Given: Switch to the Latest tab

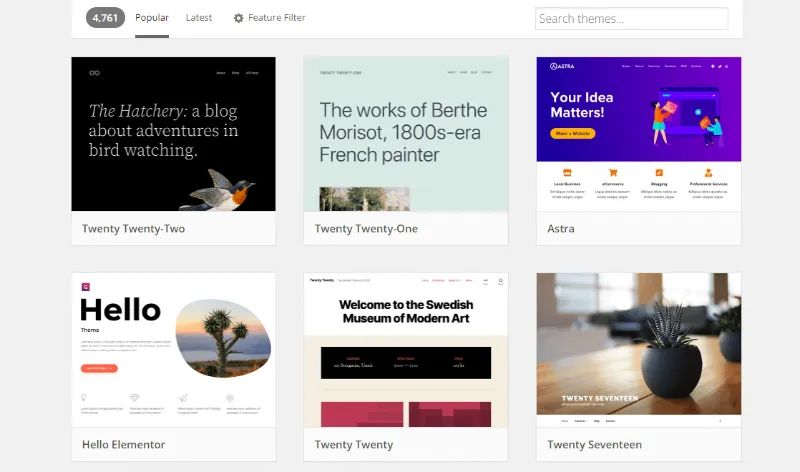Looking at the screenshot, I should 198,17.
